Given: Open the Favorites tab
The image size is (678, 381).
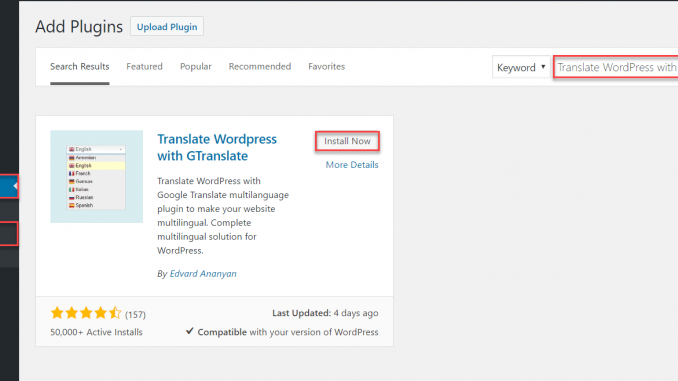Looking at the screenshot, I should point(326,67).
